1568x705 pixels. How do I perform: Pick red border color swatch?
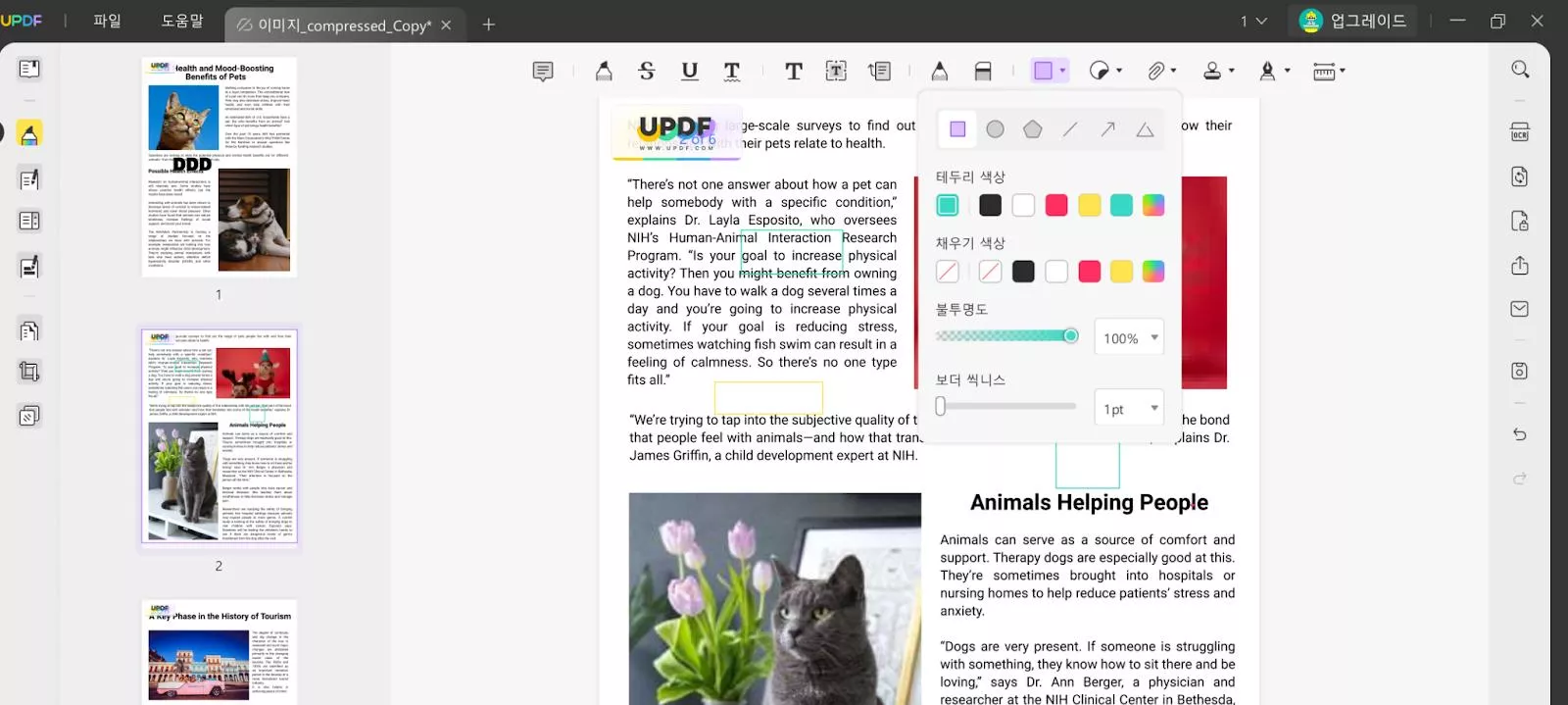click(1056, 205)
